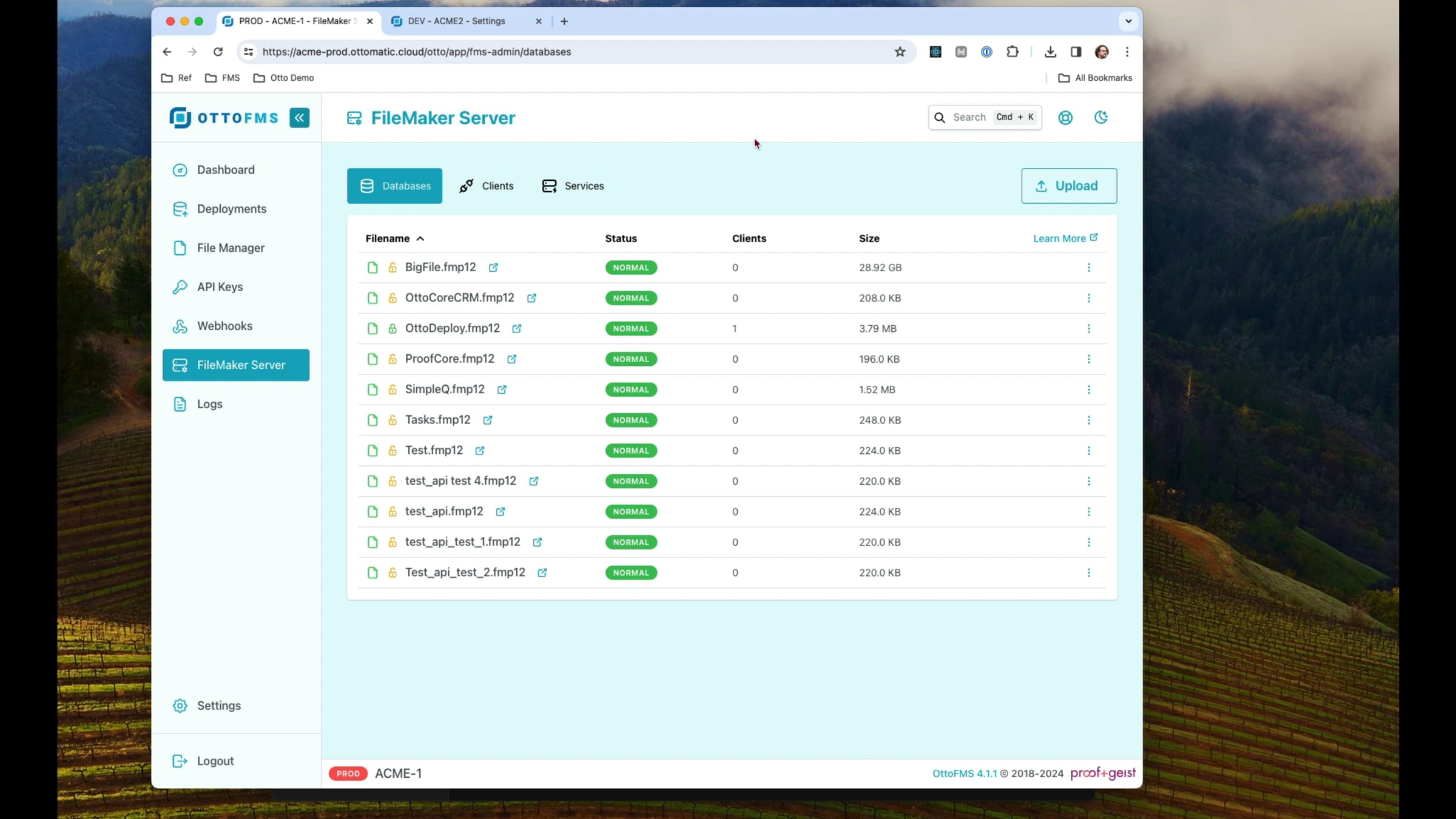Screen dimensions: 1456x819
Task: Open Logs in the sidebar
Action: coord(236,404)
